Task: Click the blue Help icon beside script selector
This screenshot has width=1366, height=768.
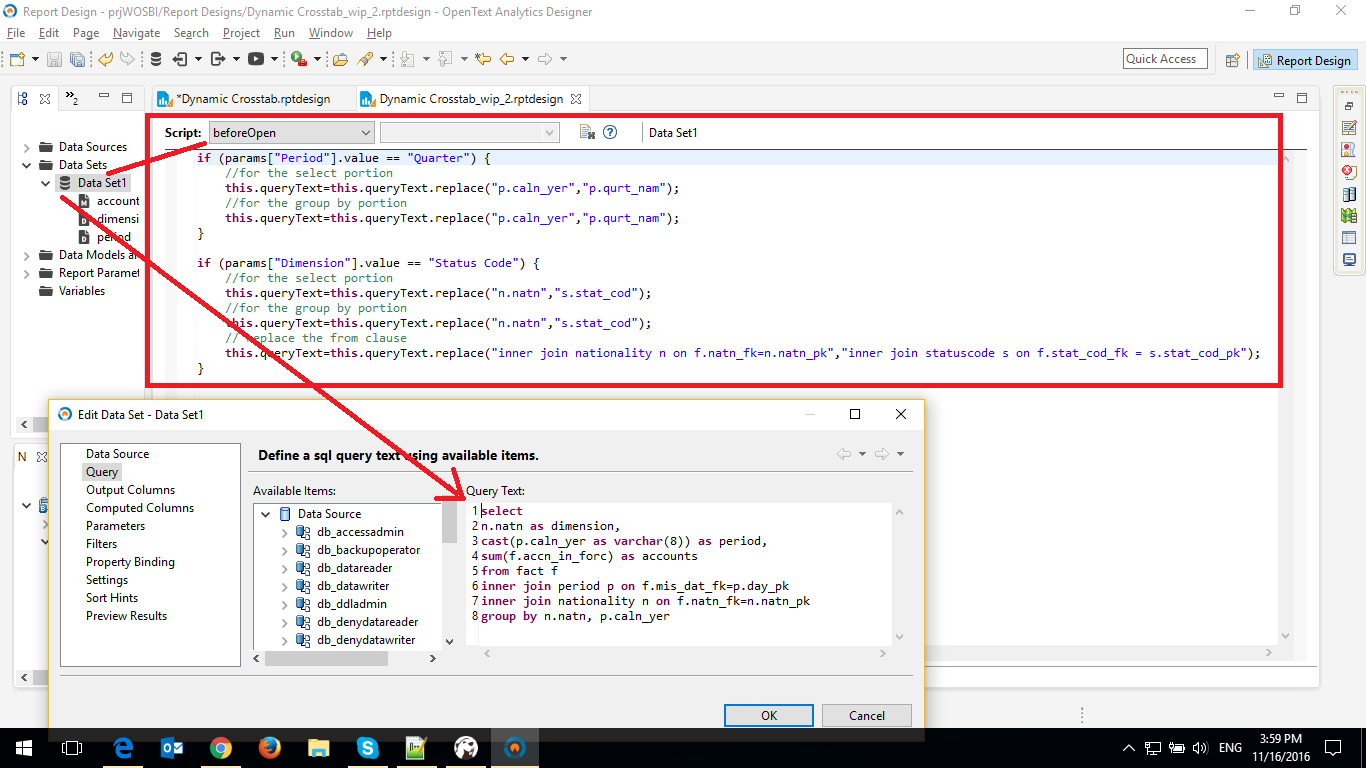Action: pos(610,132)
